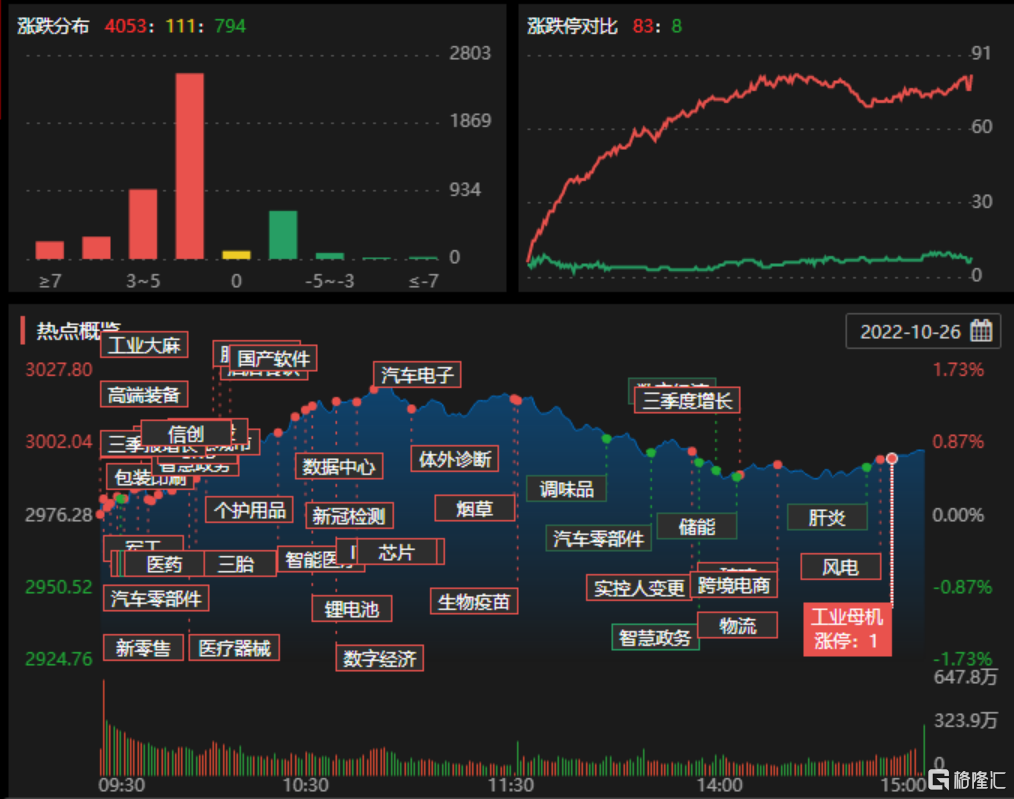Click the 体外诊断 tag
This screenshot has height=799, width=1014.
click(455, 459)
